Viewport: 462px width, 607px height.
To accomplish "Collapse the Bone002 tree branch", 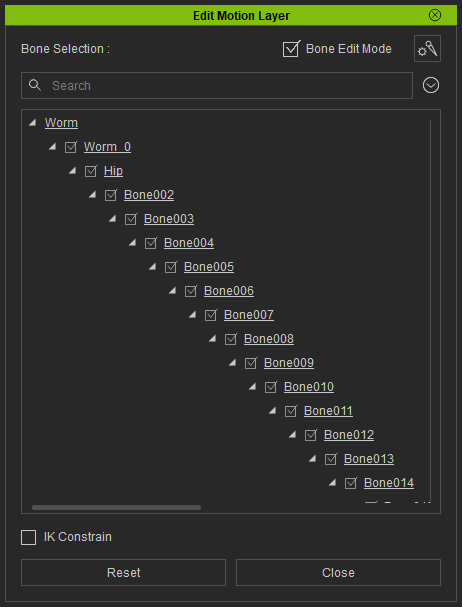I will pos(92,195).
